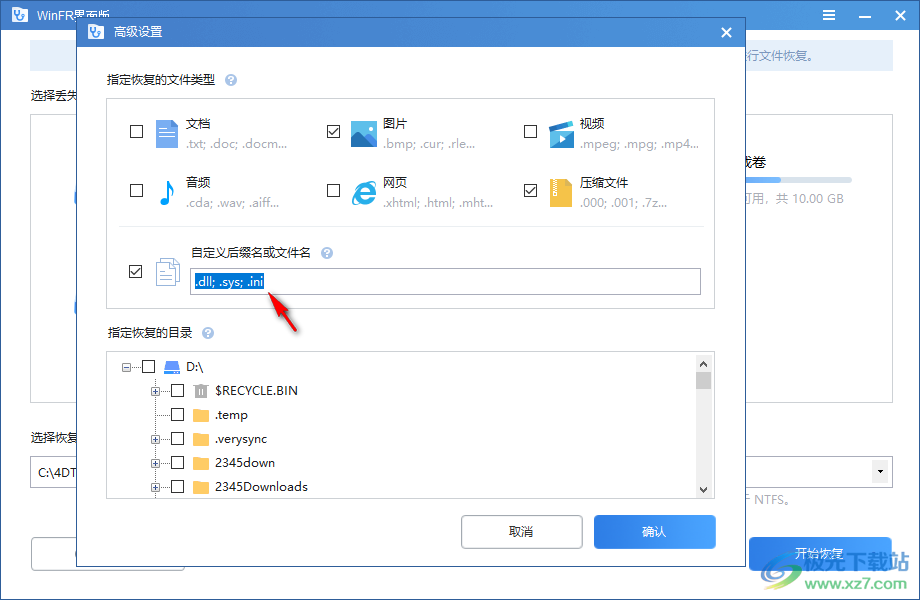Open the hamburger menu at top right

[828, 15]
